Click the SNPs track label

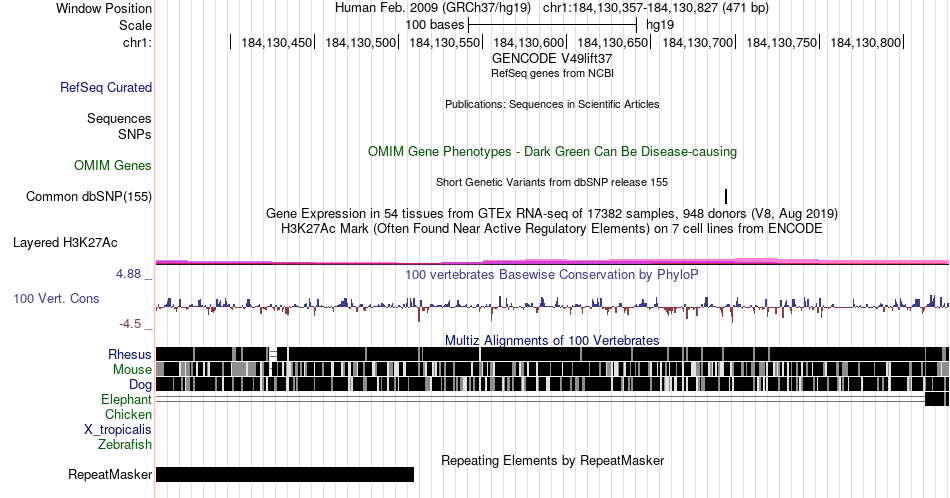(x=135, y=134)
